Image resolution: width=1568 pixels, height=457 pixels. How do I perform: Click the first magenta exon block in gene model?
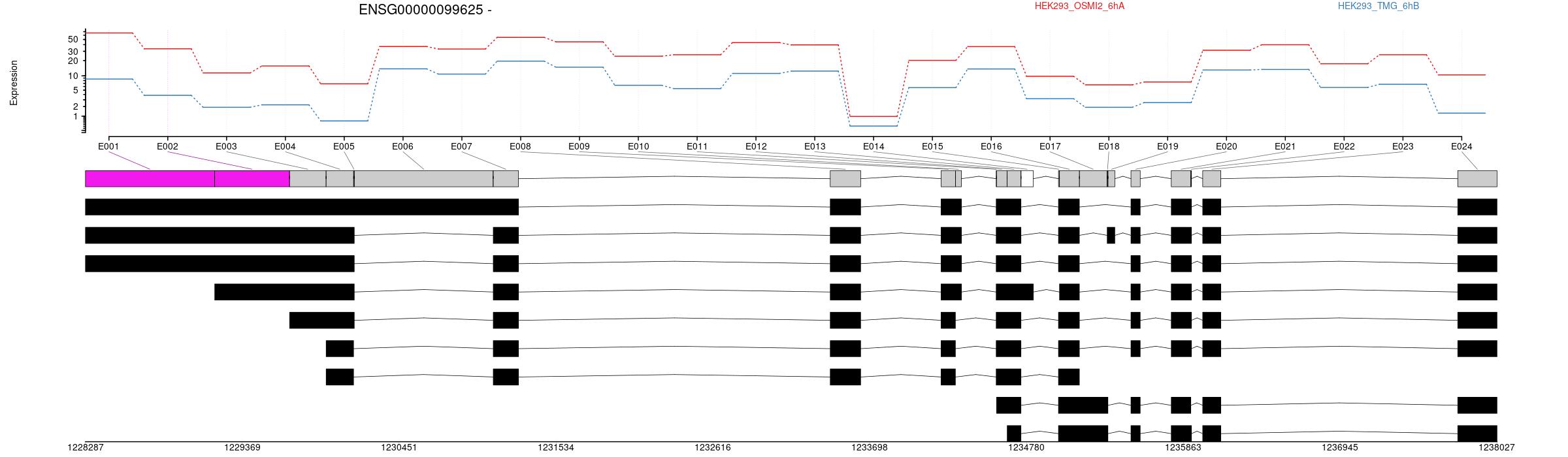(x=150, y=178)
